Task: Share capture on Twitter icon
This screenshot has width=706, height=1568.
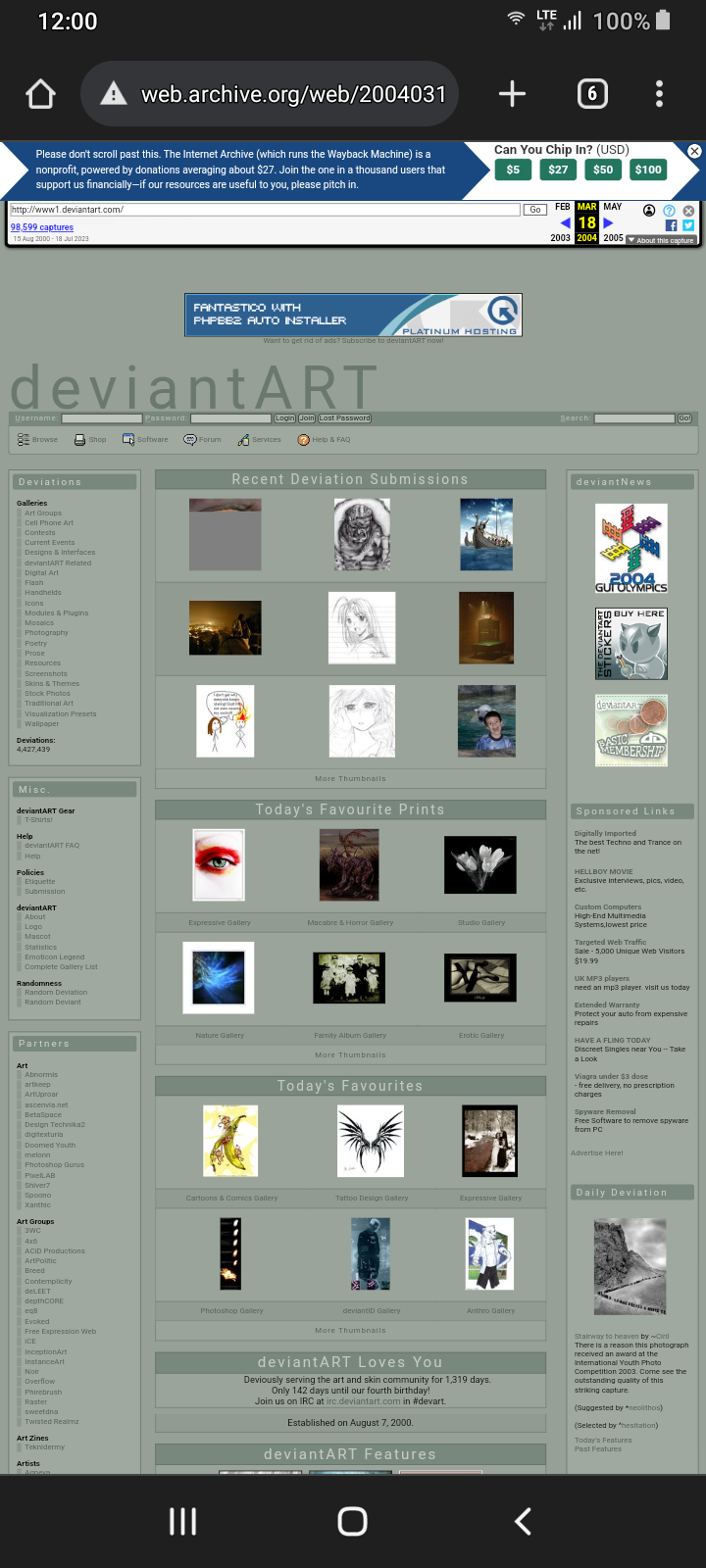Action: pyautogui.click(x=688, y=225)
